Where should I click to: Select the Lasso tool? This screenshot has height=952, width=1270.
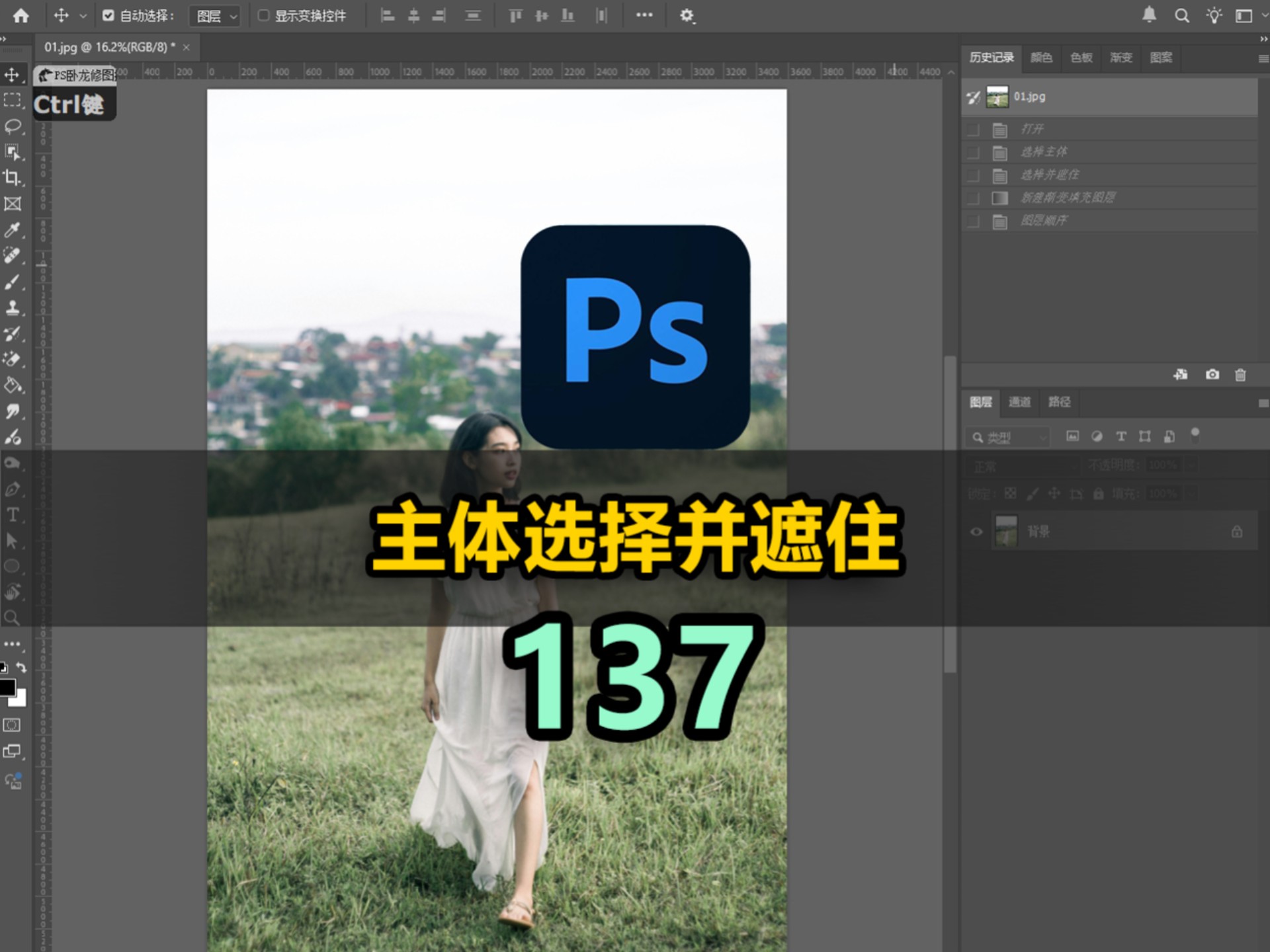coord(12,126)
